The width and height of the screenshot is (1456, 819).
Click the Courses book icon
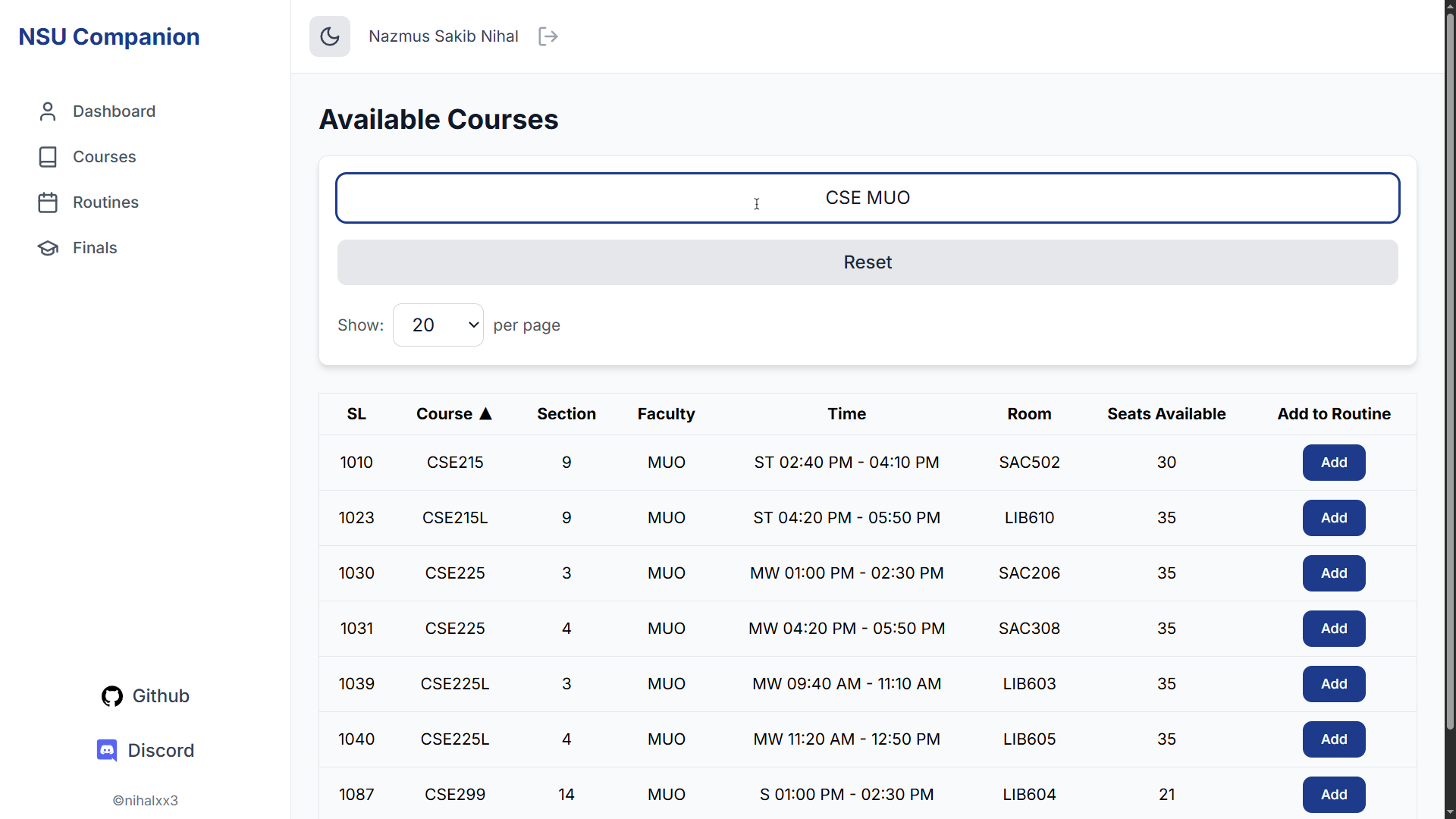pos(48,157)
